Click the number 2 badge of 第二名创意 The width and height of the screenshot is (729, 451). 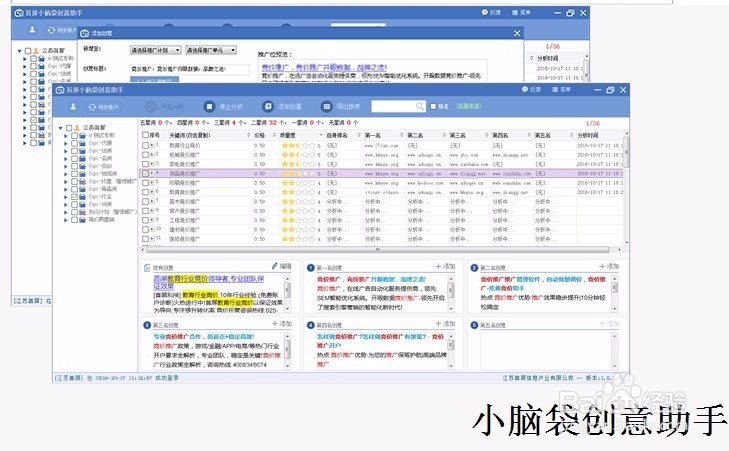click(474, 268)
